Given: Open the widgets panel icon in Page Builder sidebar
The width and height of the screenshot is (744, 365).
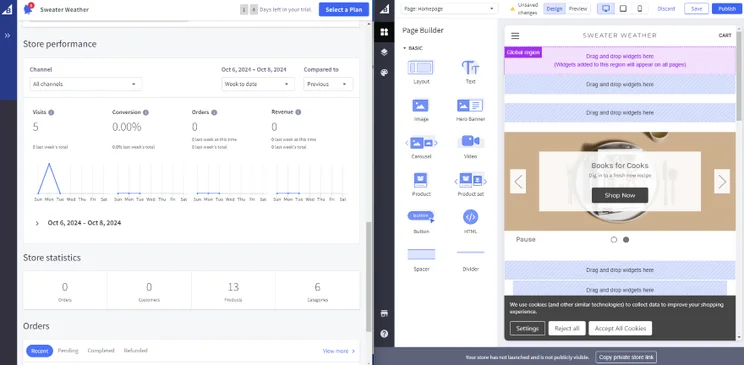Looking at the screenshot, I should 384,32.
